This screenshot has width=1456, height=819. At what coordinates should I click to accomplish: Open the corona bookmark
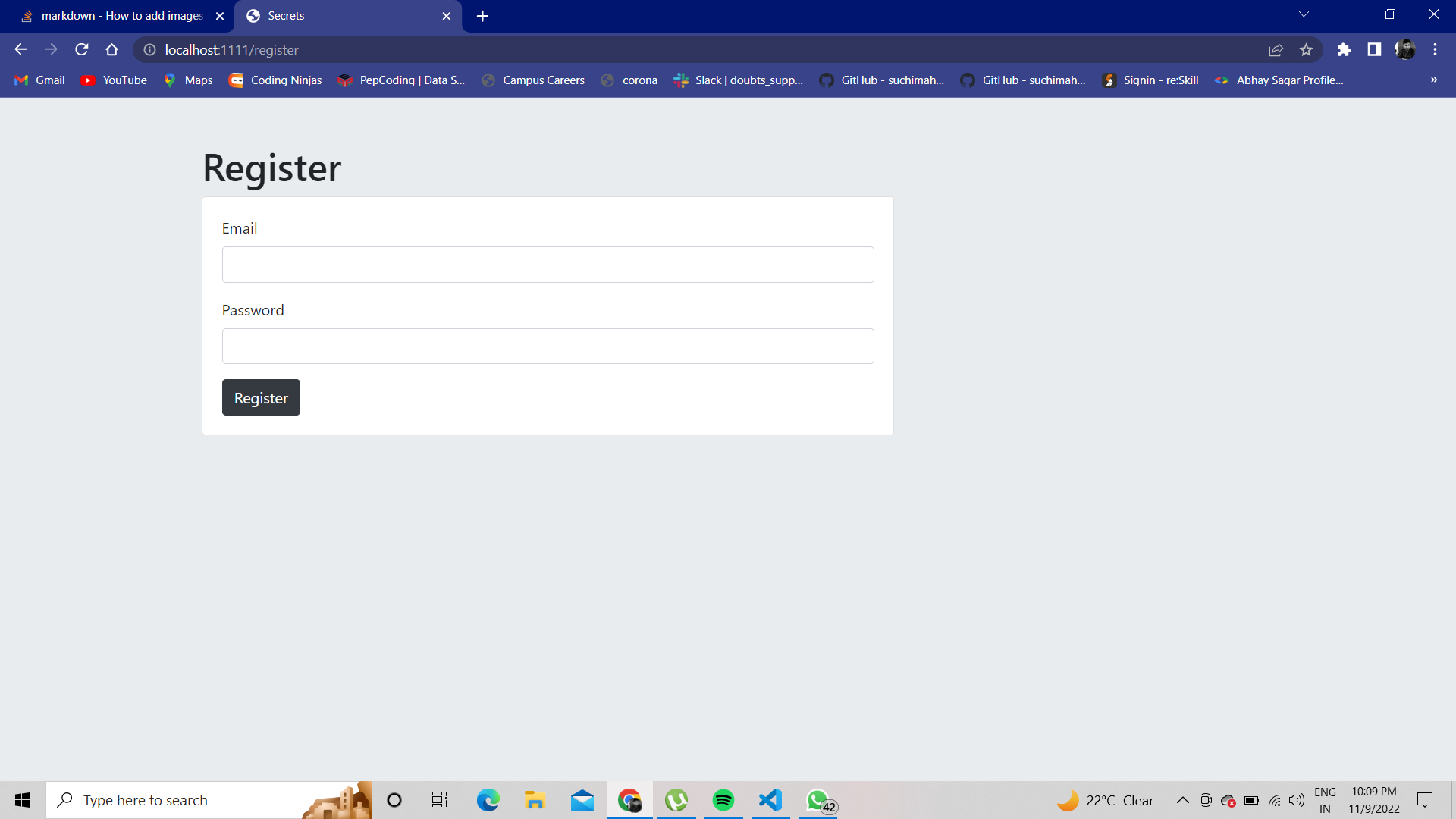pos(629,80)
